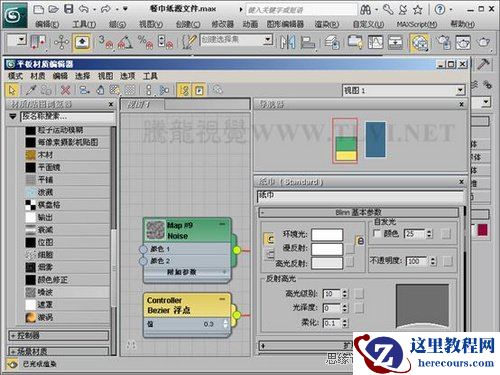500x375 pixels.
Task: Toggle the self-illumination 颜色 checkbox
Action: pos(377,234)
